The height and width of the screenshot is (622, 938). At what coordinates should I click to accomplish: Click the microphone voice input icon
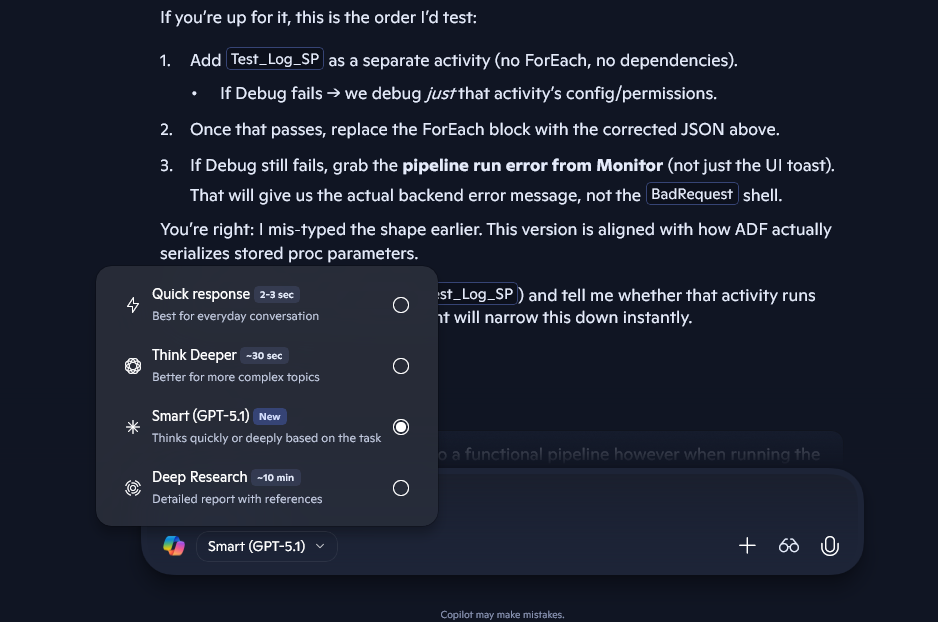pos(829,546)
